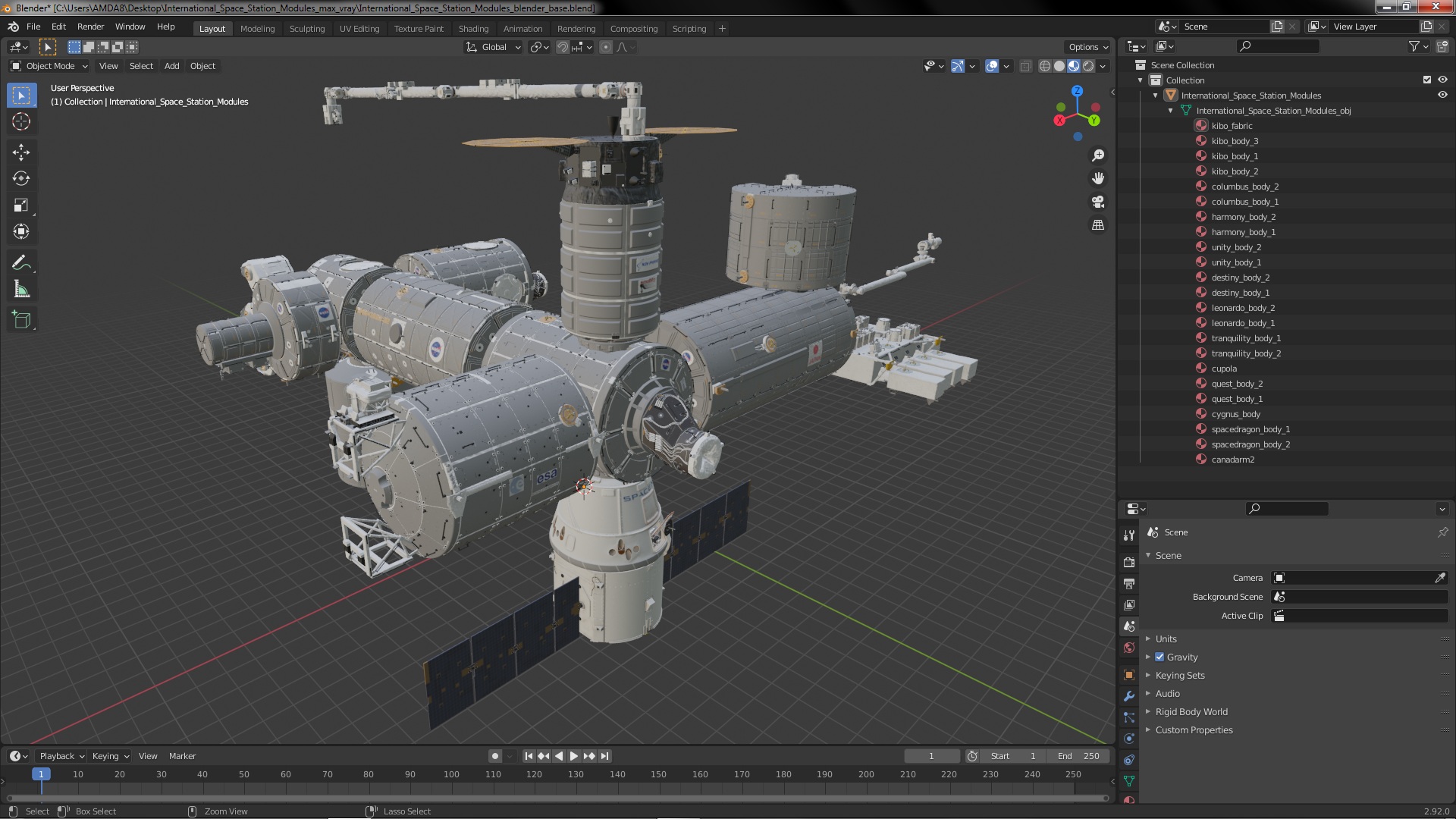Open the File menu
Screen dimensions: 1456x819
(x=33, y=27)
